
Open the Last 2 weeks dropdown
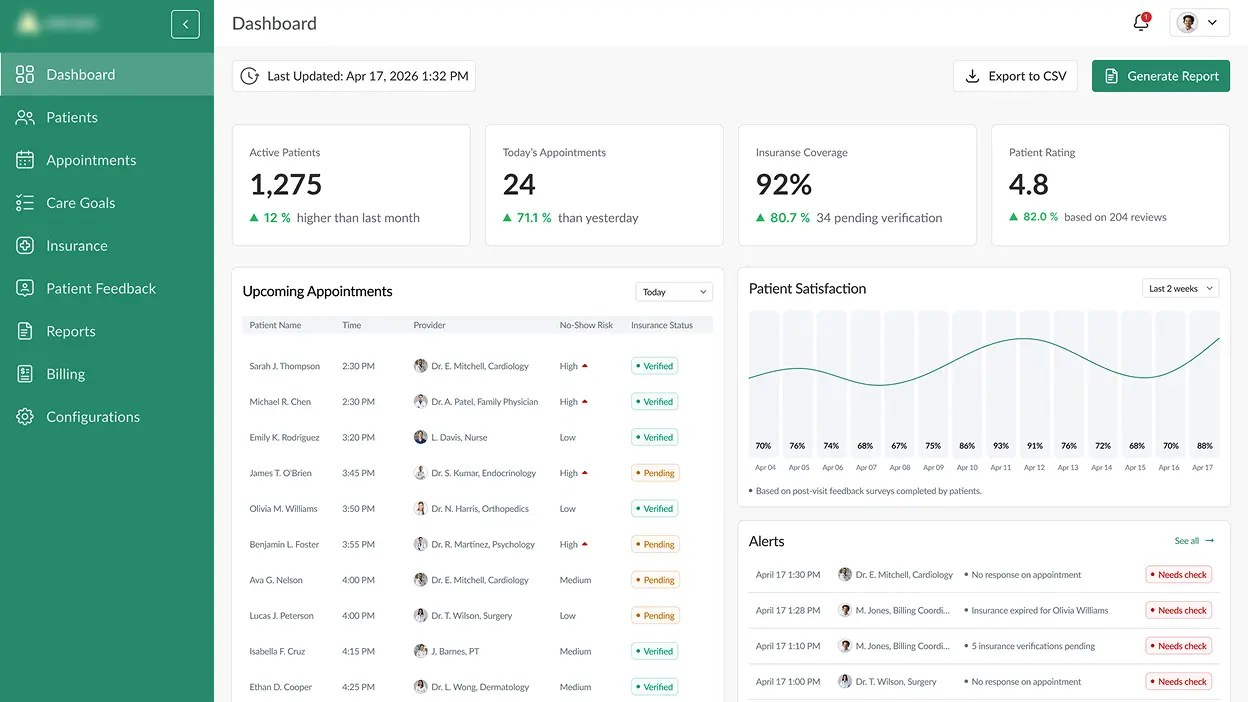click(1180, 288)
